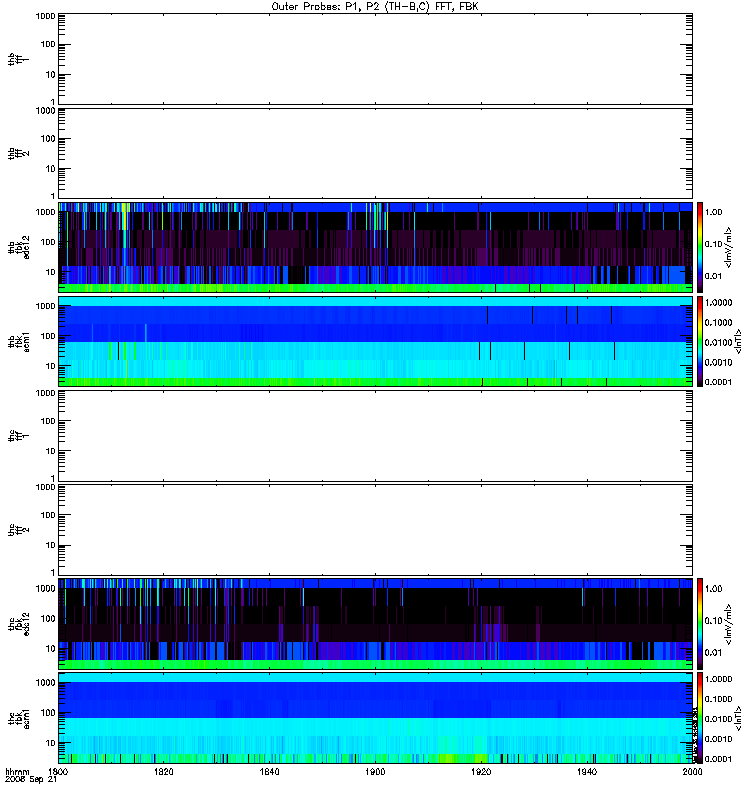Click the 2000 time axis label
Viewport: 750px width, 800px height.
(x=692, y=771)
